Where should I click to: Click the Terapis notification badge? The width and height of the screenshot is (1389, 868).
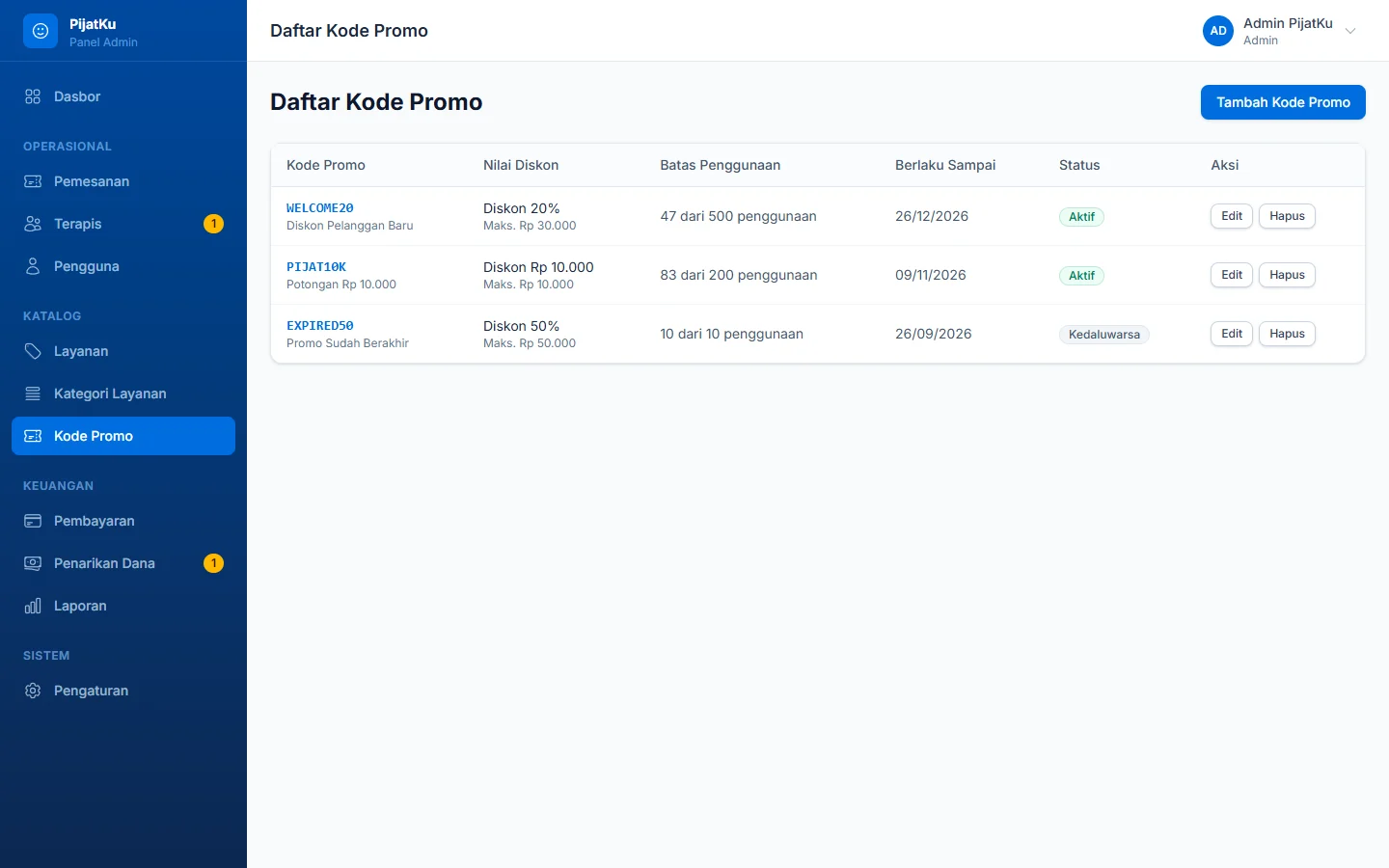point(214,224)
